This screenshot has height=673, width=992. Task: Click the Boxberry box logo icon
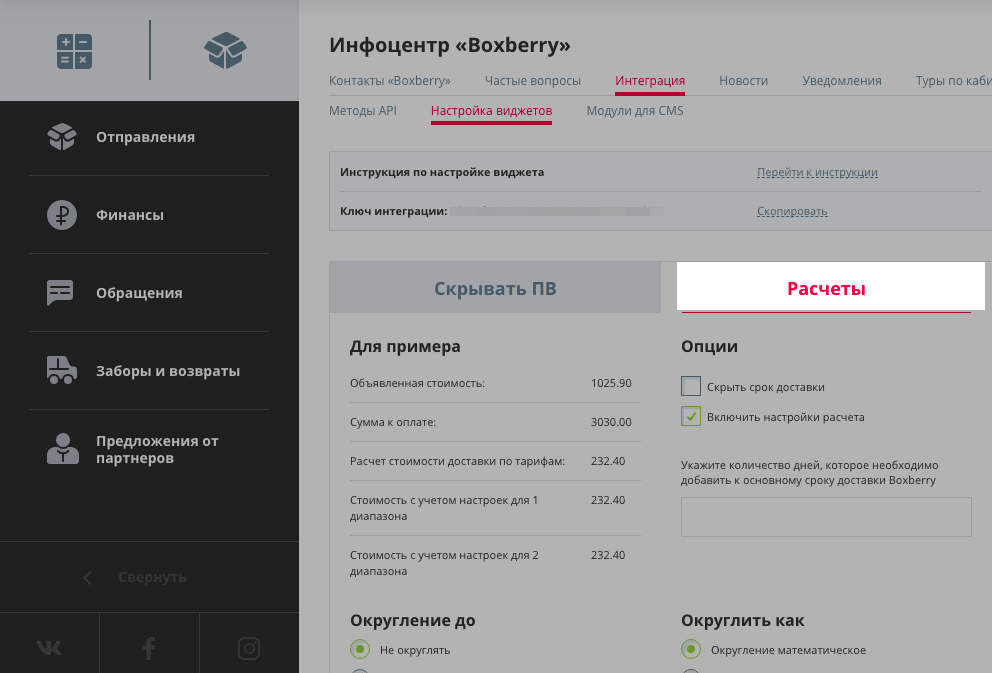click(x=225, y=51)
